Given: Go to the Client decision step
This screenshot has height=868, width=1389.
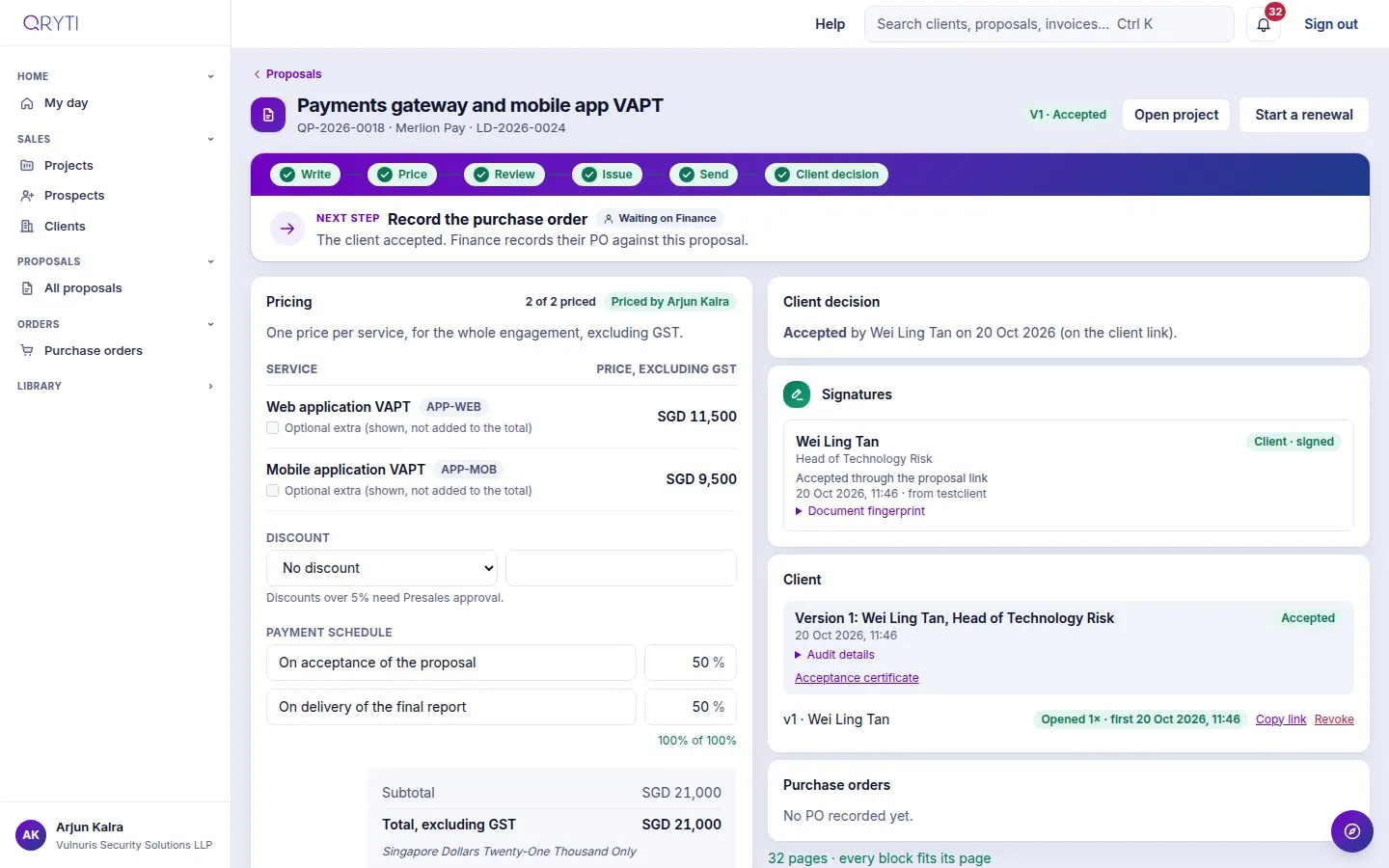Looking at the screenshot, I should [x=827, y=175].
